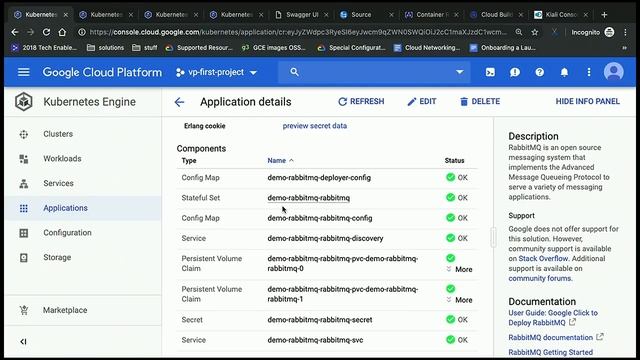Open demo-rabbitmq-rabbitmq-svc service
The image size is (640, 360).
coord(315,340)
